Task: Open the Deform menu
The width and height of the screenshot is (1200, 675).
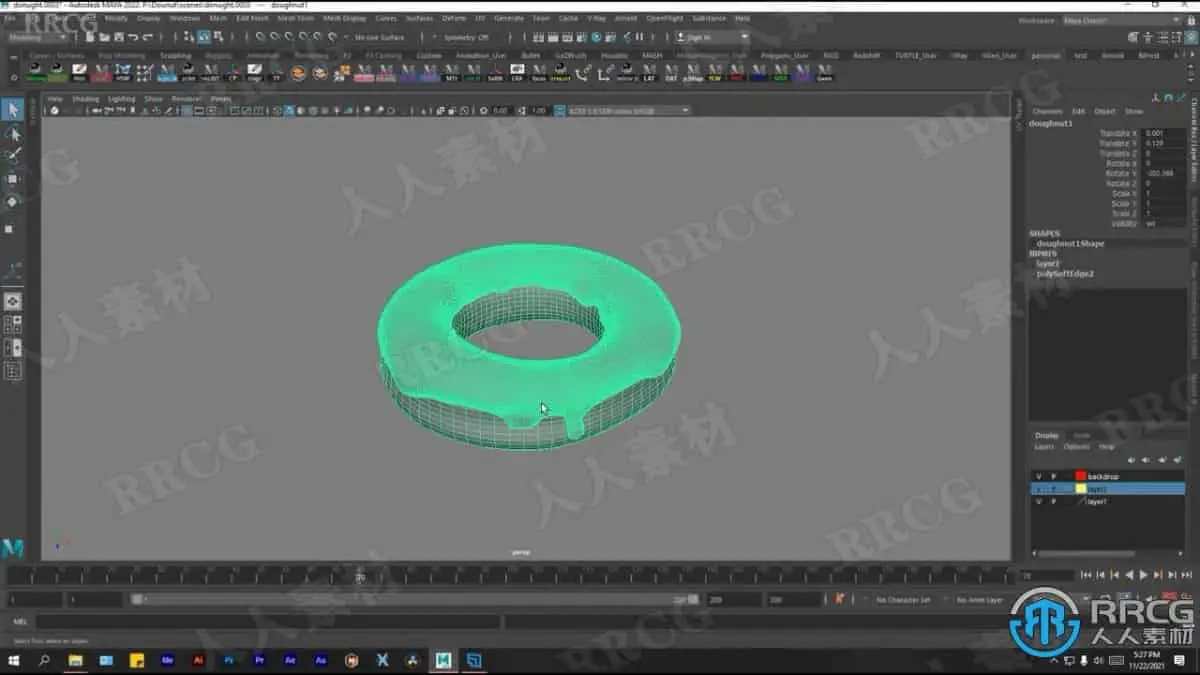Action: [x=454, y=18]
